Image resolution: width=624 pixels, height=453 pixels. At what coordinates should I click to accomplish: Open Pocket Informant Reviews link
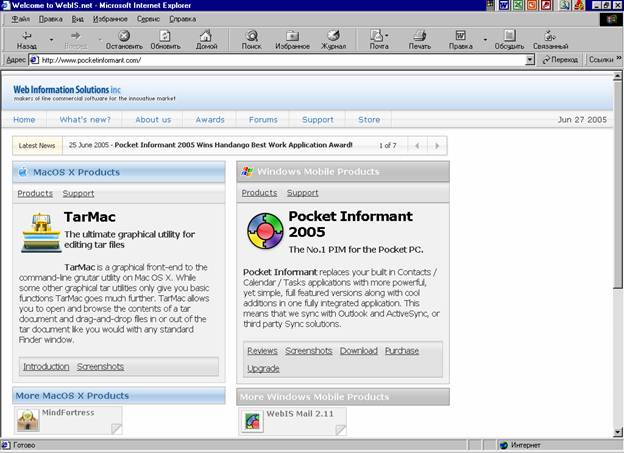coord(262,351)
